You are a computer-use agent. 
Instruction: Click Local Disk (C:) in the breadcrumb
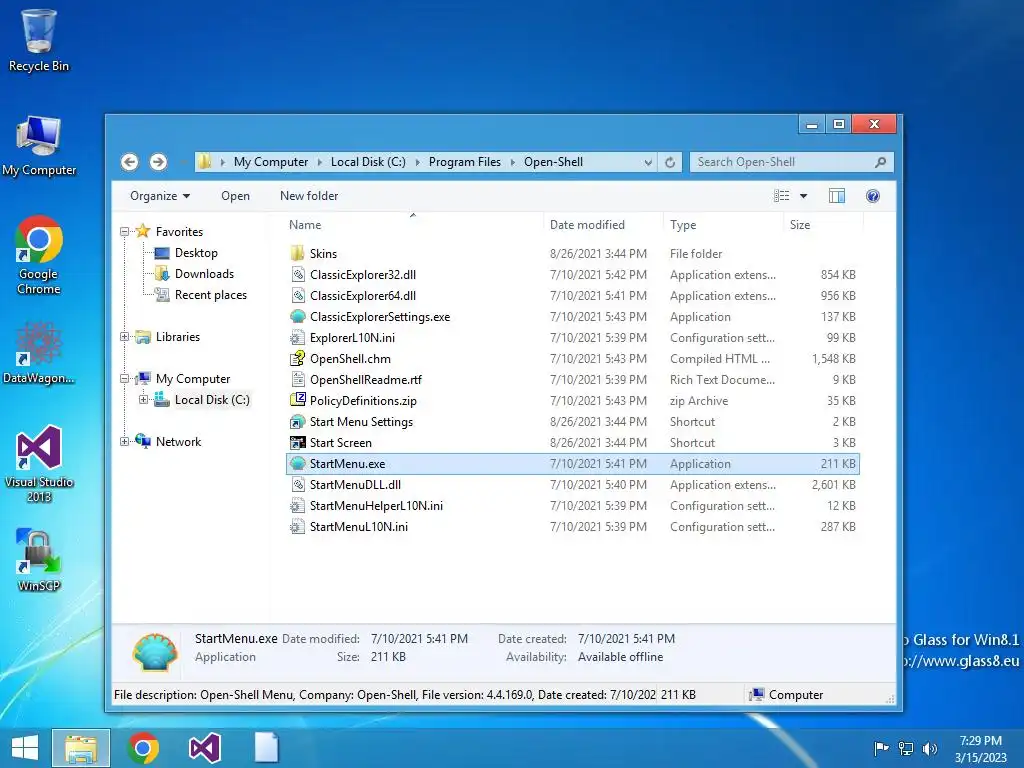click(368, 162)
